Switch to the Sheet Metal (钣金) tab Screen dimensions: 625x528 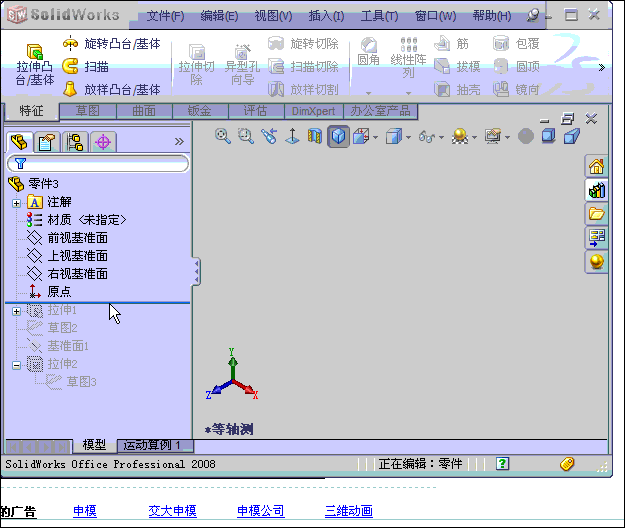point(200,111)
